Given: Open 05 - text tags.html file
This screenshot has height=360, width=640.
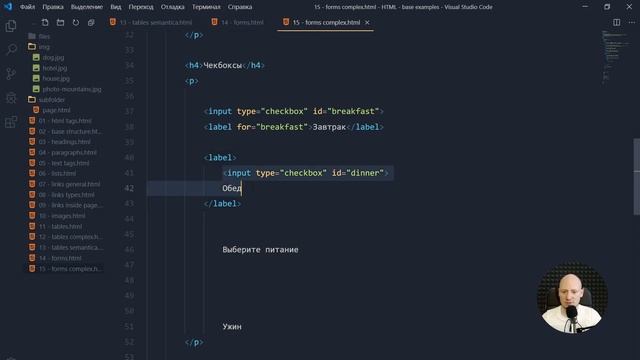Looking at the screenshot, I should coord(64,163).
